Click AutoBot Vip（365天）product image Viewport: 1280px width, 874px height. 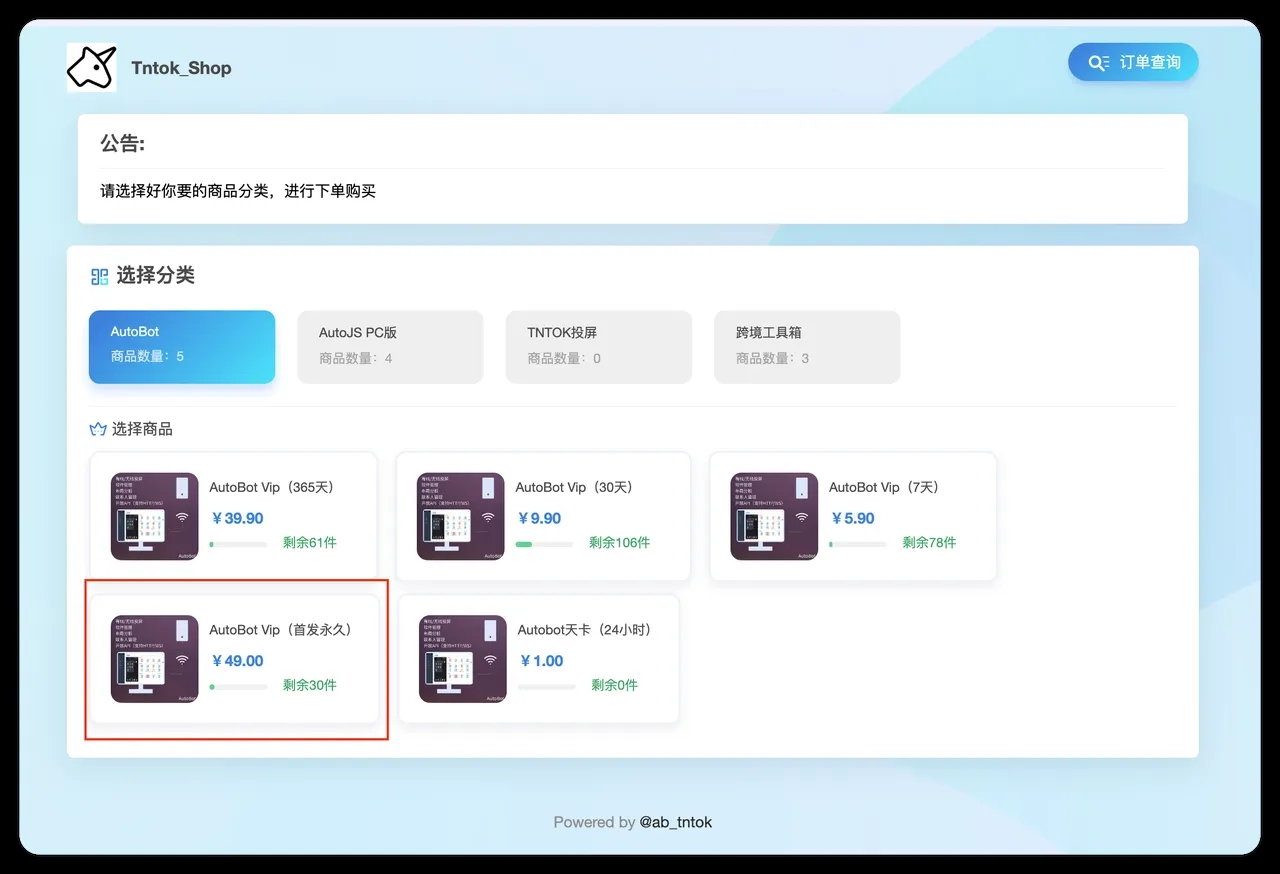[x=154, y=516]
